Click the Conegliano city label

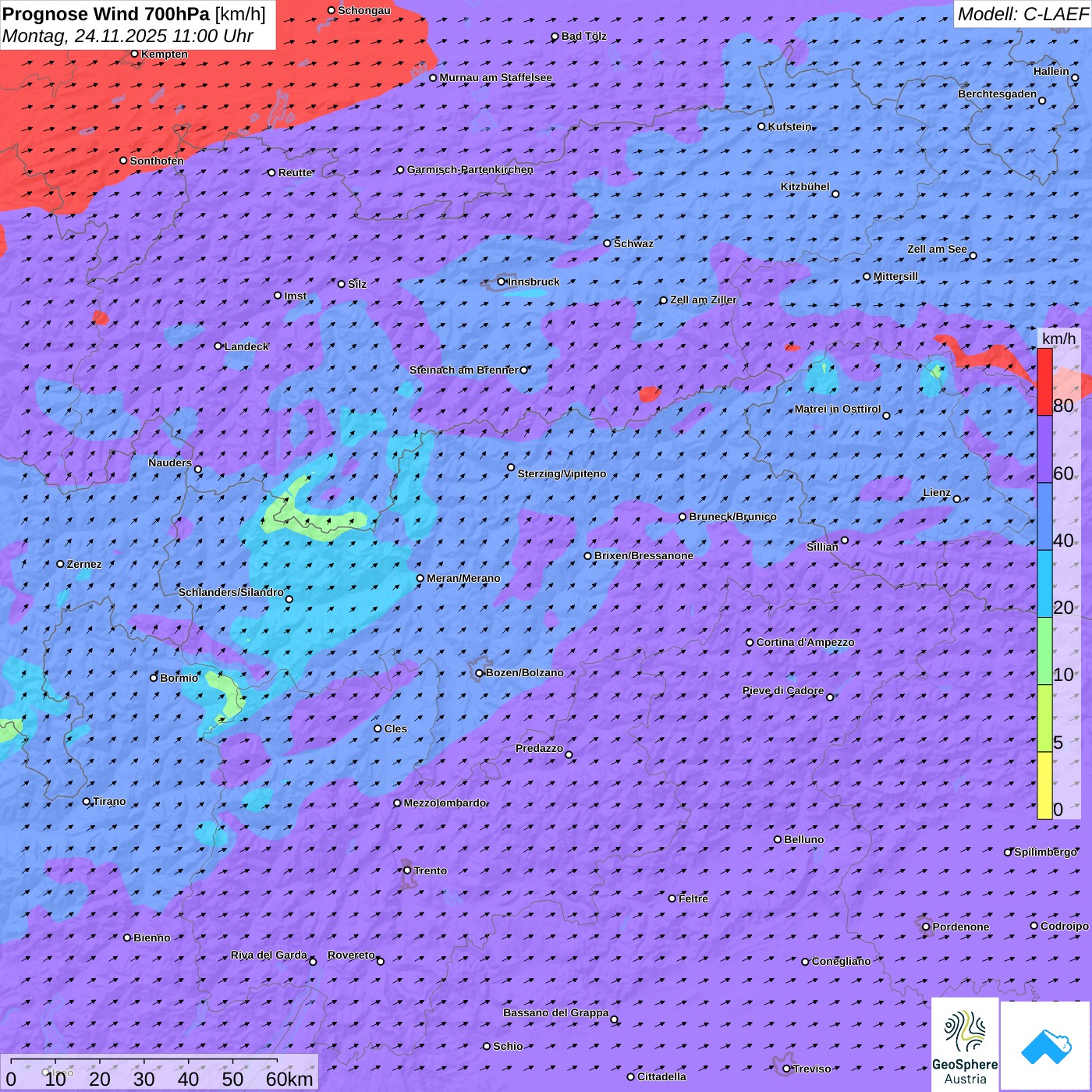tap(842, 961)
